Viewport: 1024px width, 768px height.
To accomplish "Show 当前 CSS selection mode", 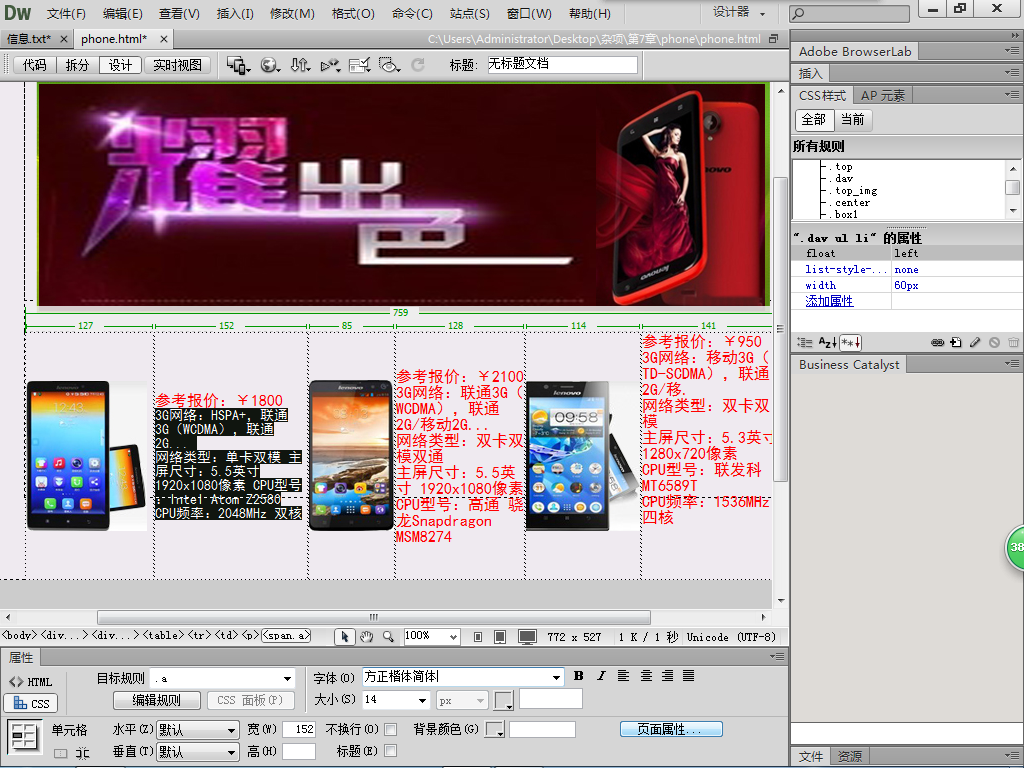I will point(852,120).
